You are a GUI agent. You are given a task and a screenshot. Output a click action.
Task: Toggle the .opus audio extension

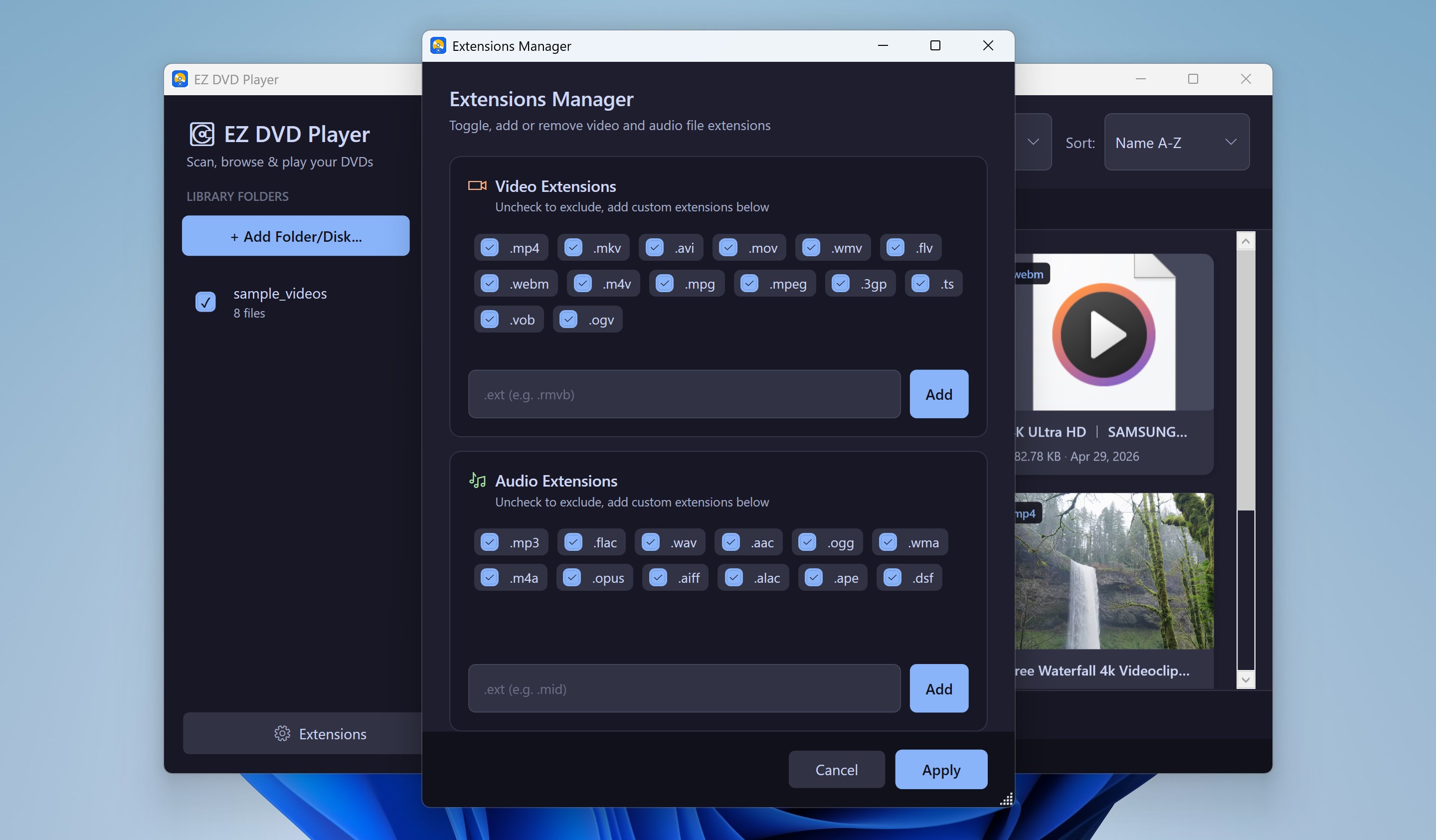(571, 577)
